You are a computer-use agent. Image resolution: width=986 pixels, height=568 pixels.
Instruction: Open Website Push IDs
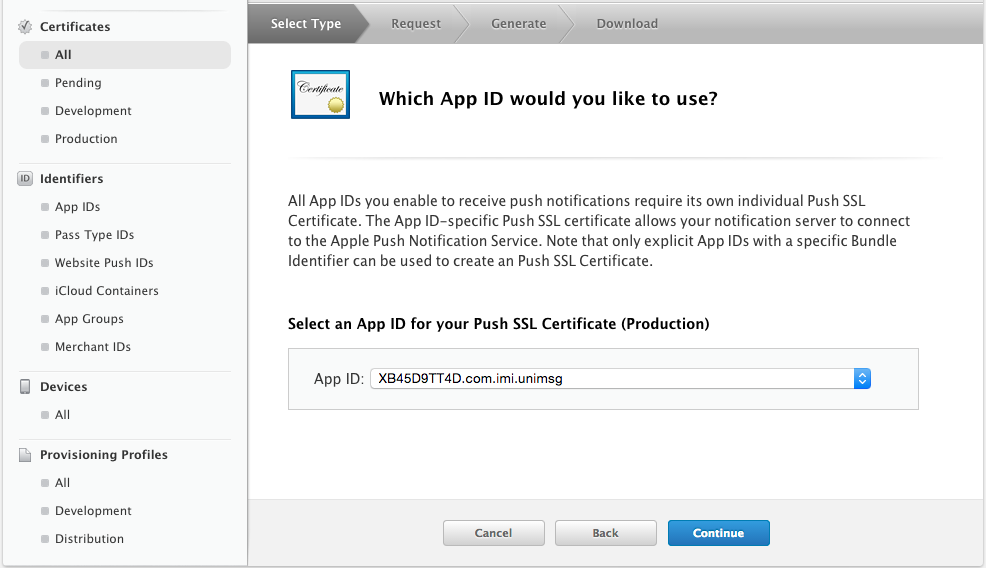click(x=104, y=263)
